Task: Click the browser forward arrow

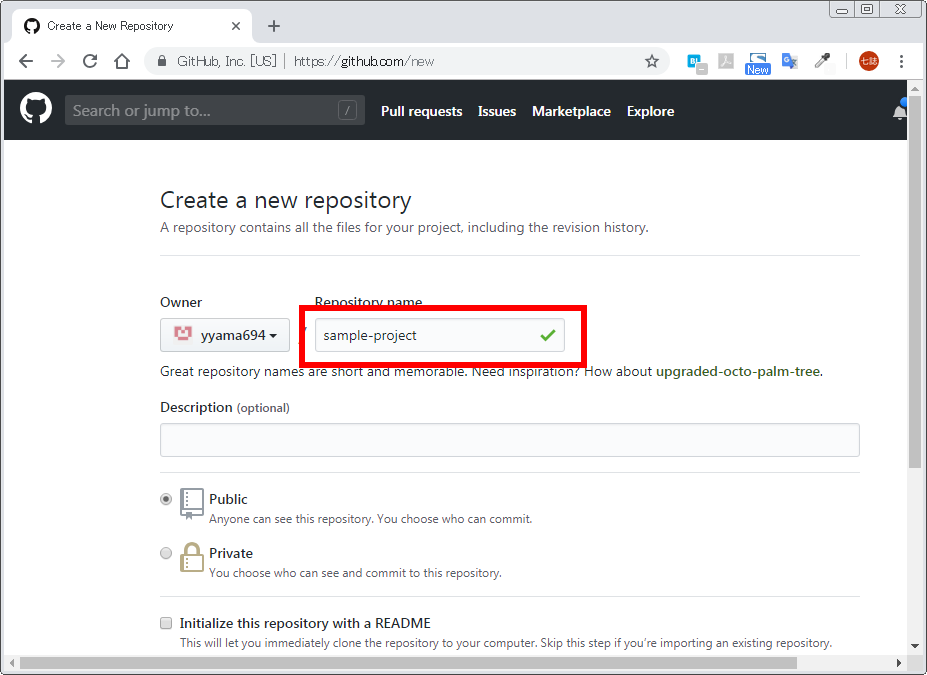Action: point(58,61)
